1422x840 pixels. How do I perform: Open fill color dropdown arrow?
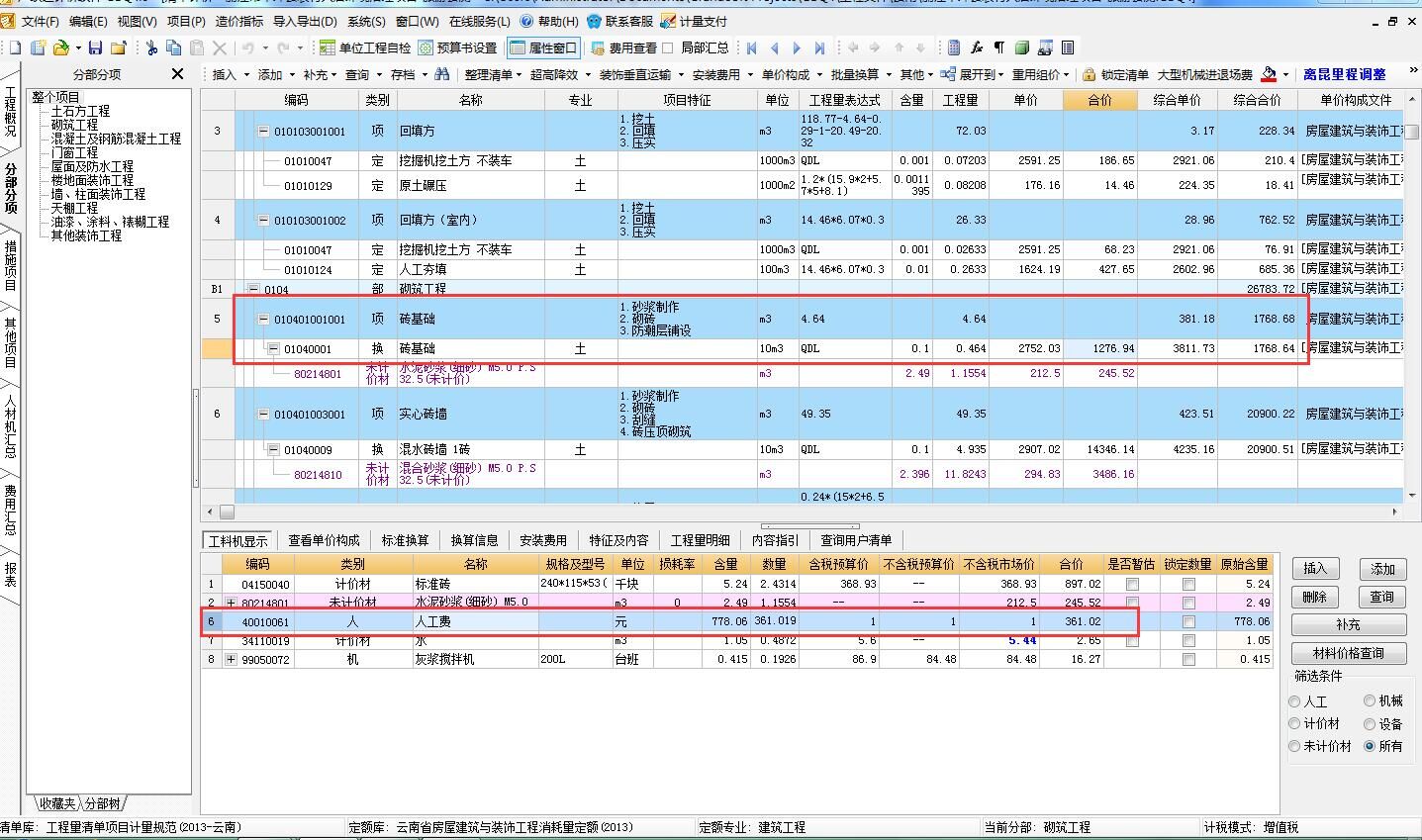[x=1285, y=74]
